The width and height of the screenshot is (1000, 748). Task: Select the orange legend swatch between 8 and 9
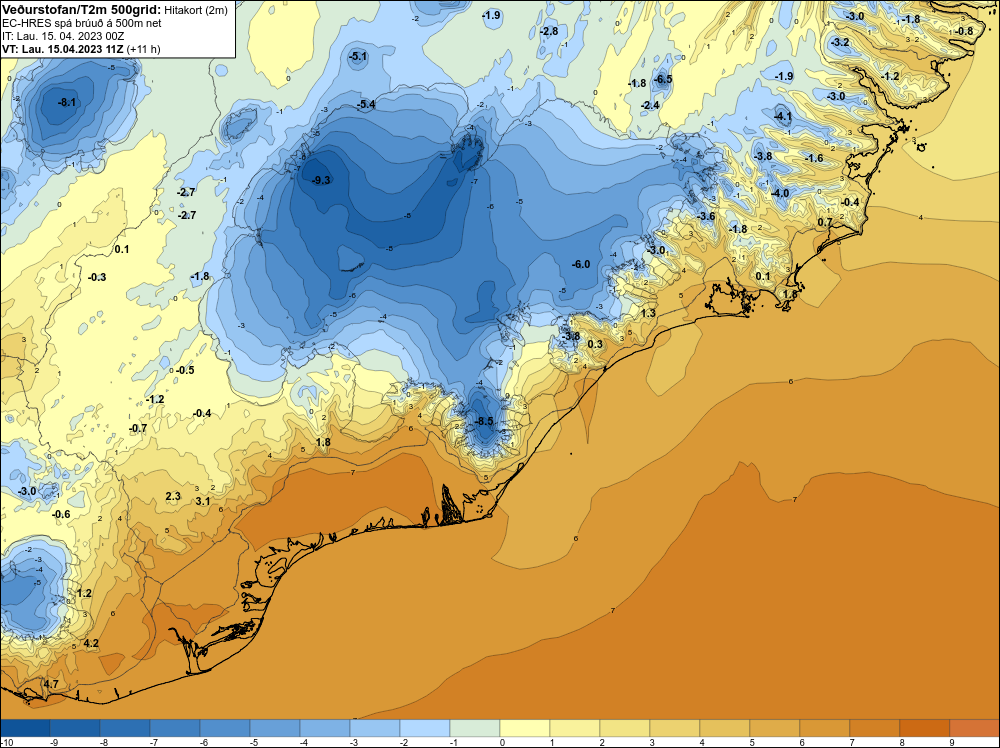(925, 728)
